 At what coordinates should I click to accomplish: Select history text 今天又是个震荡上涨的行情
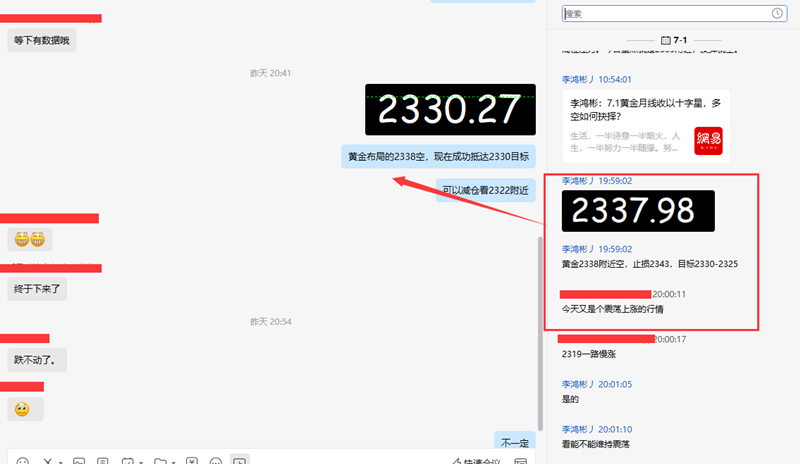(612, 309)
